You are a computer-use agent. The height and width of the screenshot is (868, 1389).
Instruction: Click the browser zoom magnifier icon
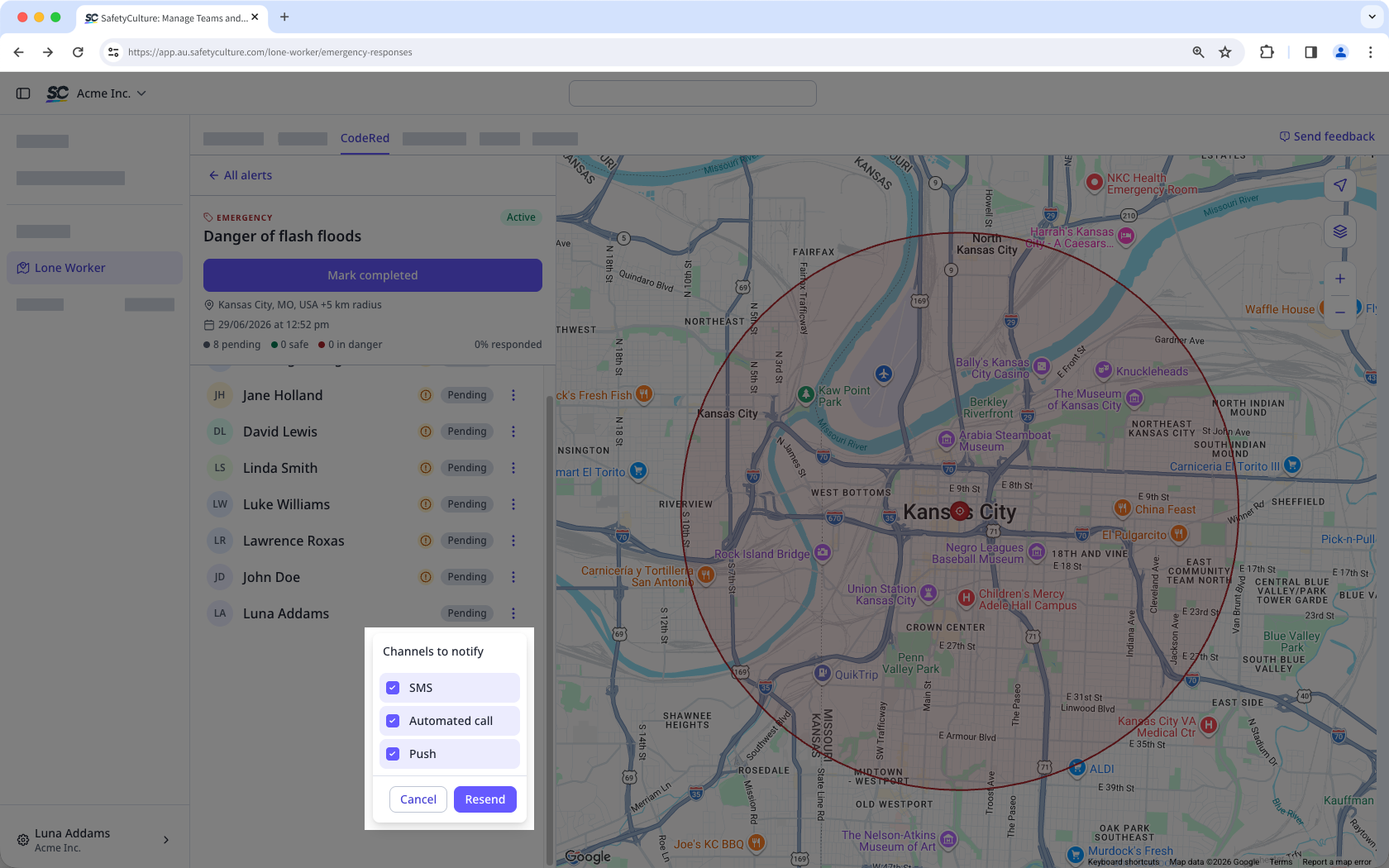[1198, 52]
